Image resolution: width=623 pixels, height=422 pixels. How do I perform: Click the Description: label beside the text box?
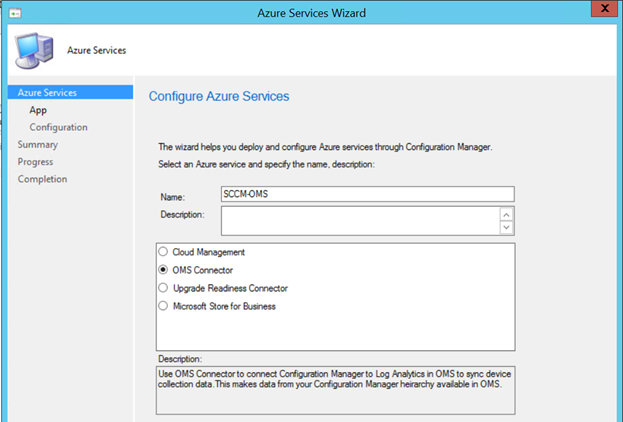(x=182, y=215)
